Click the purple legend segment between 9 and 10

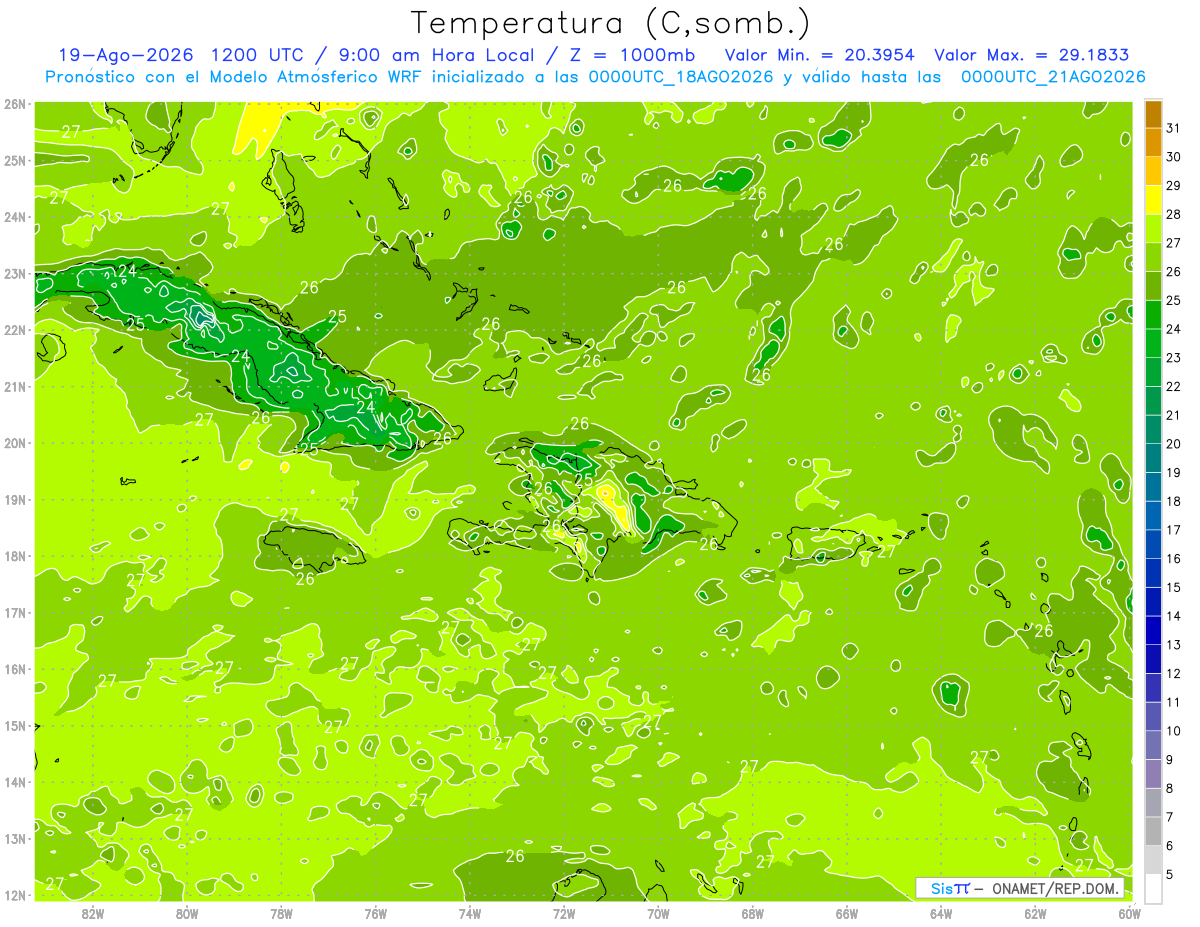click(x=1154, y=745)
